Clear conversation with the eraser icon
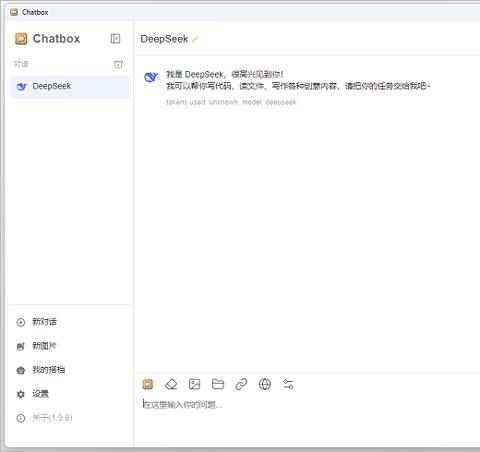 [x=171, y=384]
